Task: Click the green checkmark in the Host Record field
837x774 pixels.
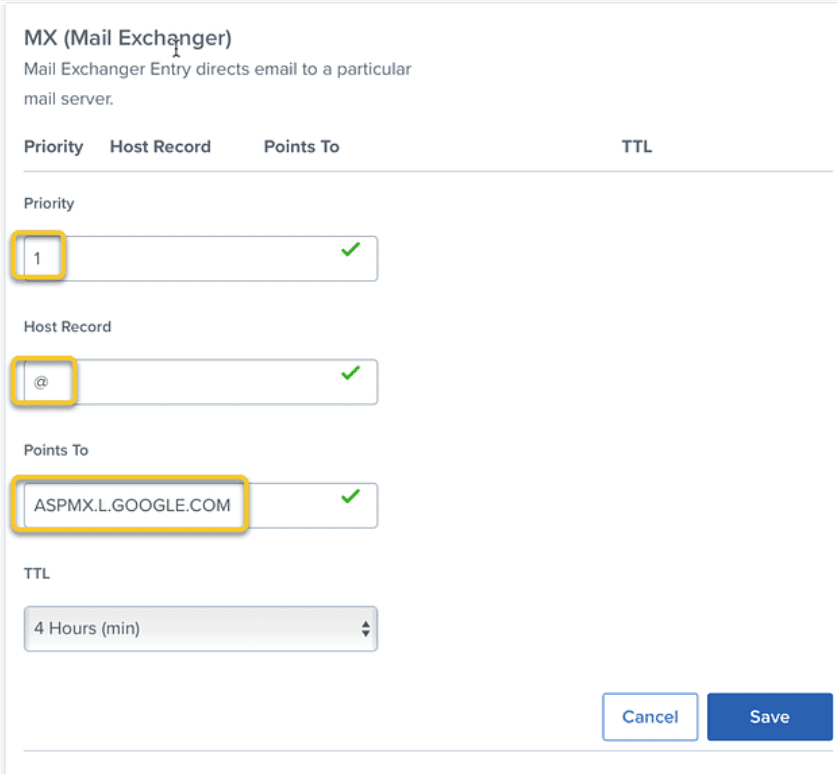Action: 351,373
